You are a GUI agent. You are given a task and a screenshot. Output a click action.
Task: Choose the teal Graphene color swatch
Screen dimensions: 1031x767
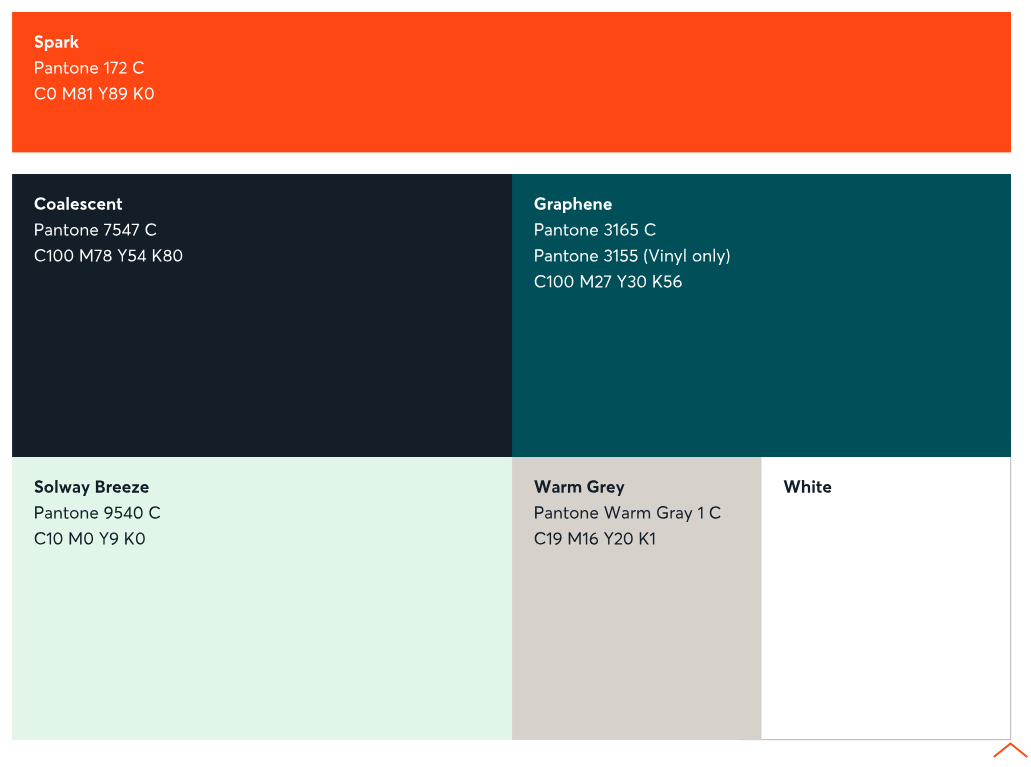coord(760,370)
